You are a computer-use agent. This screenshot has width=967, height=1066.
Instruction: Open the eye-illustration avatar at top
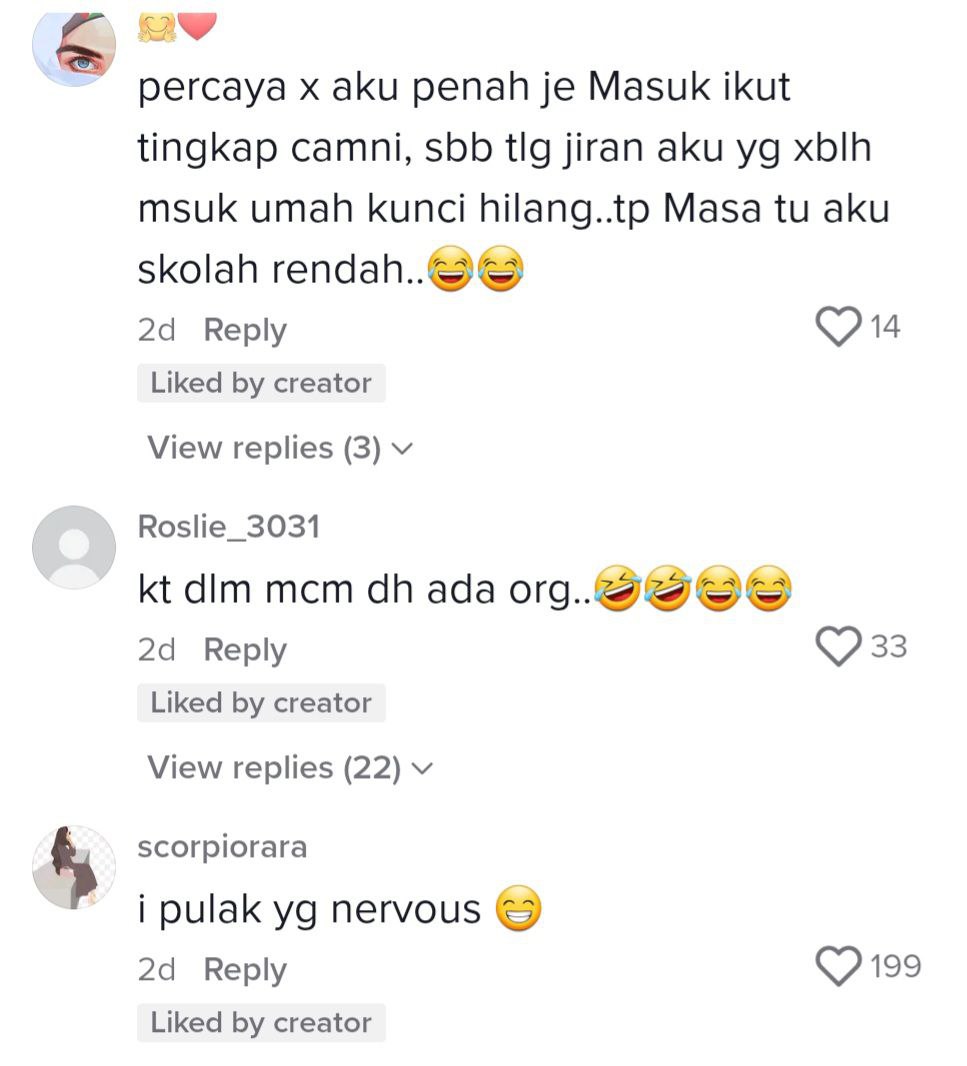pyautogui.click(x=74, y=48)
